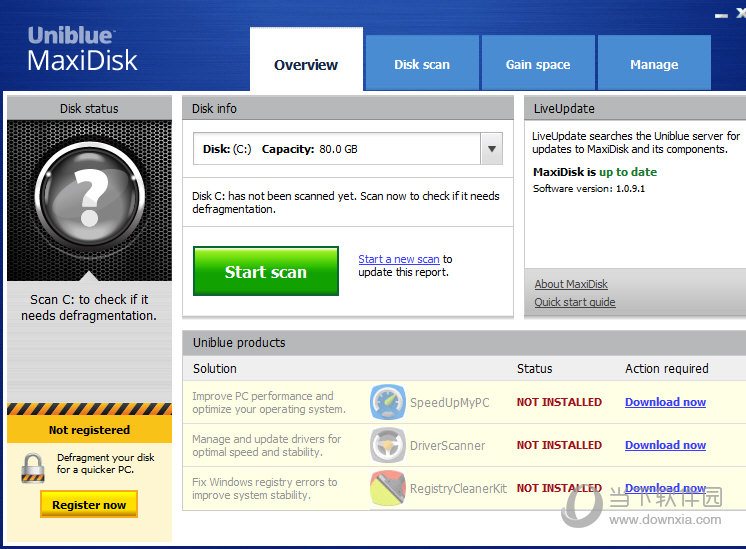The width and height of the screenshot is (746, 549).
Task: Download now link for DriverScanner
Action: (x=665, y=445)
